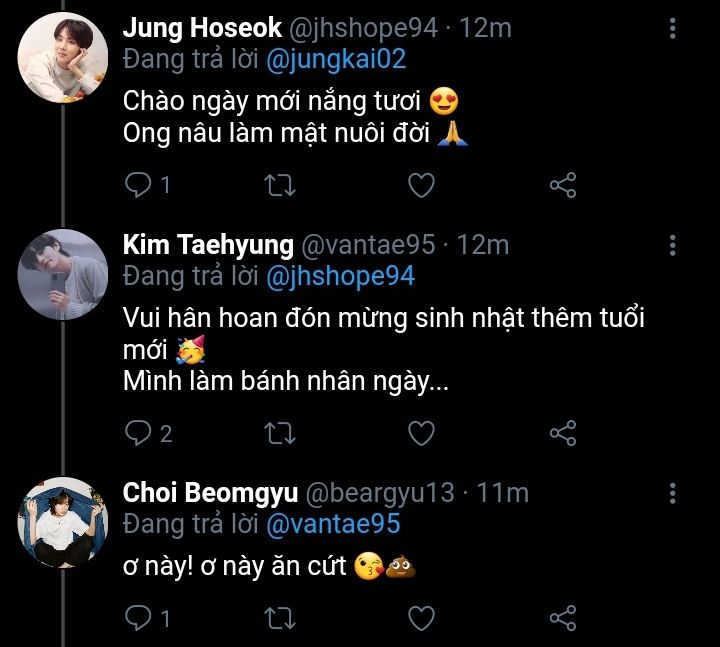Like Choi Beomgyu's tweet
Viewport: 720px width, 647px height.
pyautogui.click(x=422, y=617)
